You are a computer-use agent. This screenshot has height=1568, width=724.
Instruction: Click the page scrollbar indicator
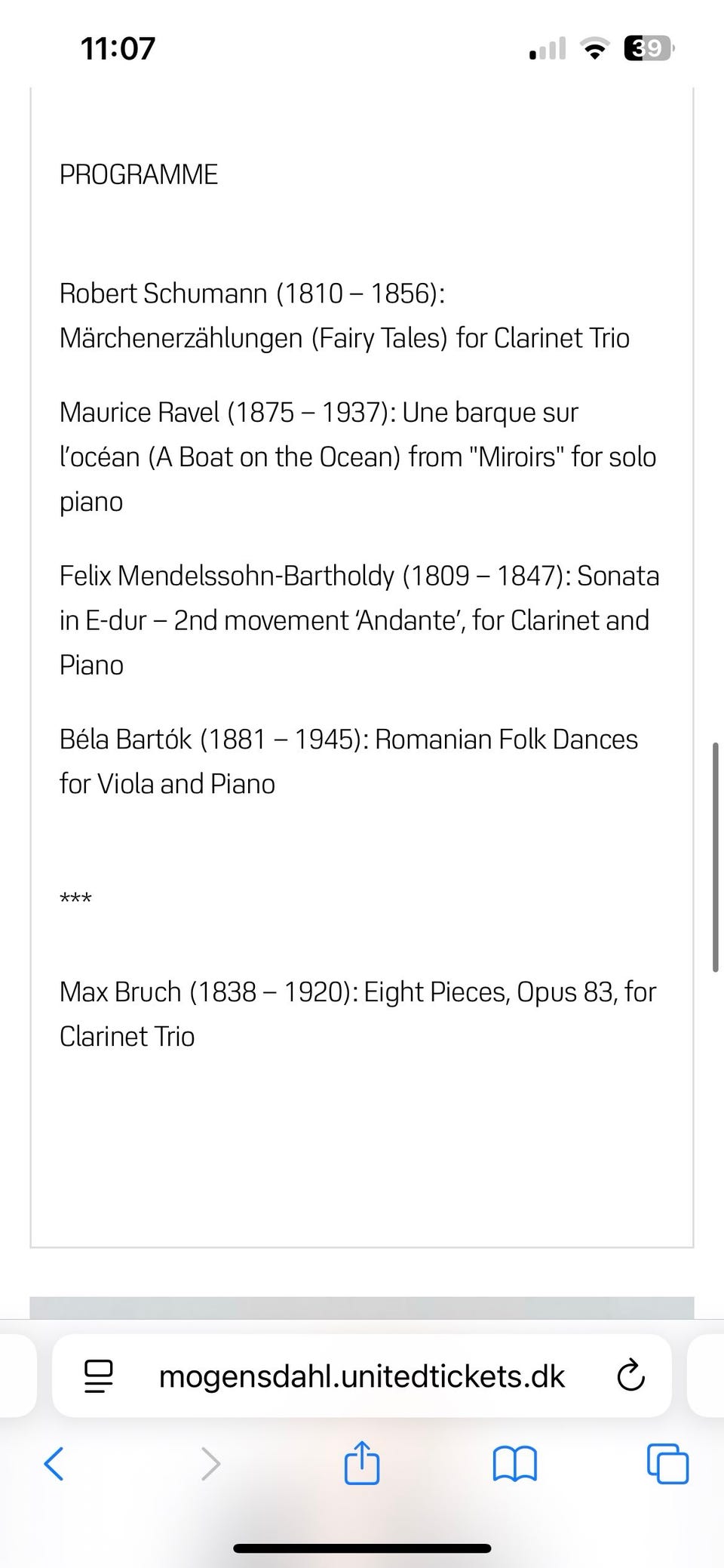pos(715,857)
